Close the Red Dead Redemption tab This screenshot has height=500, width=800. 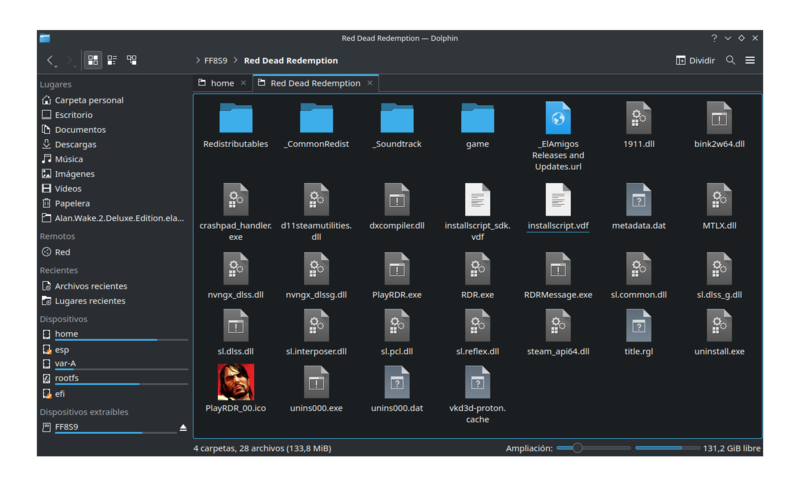(370, 83)
